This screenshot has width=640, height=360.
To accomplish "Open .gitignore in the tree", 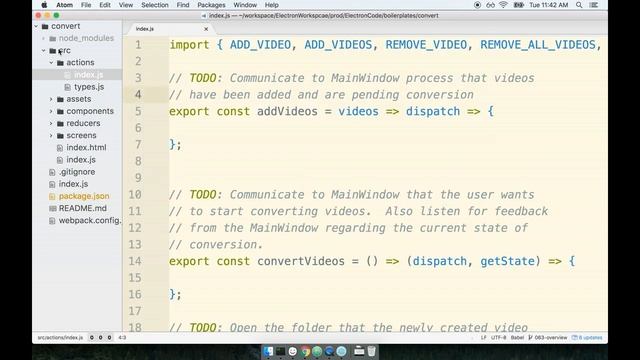I will click(x=77, y=172).
